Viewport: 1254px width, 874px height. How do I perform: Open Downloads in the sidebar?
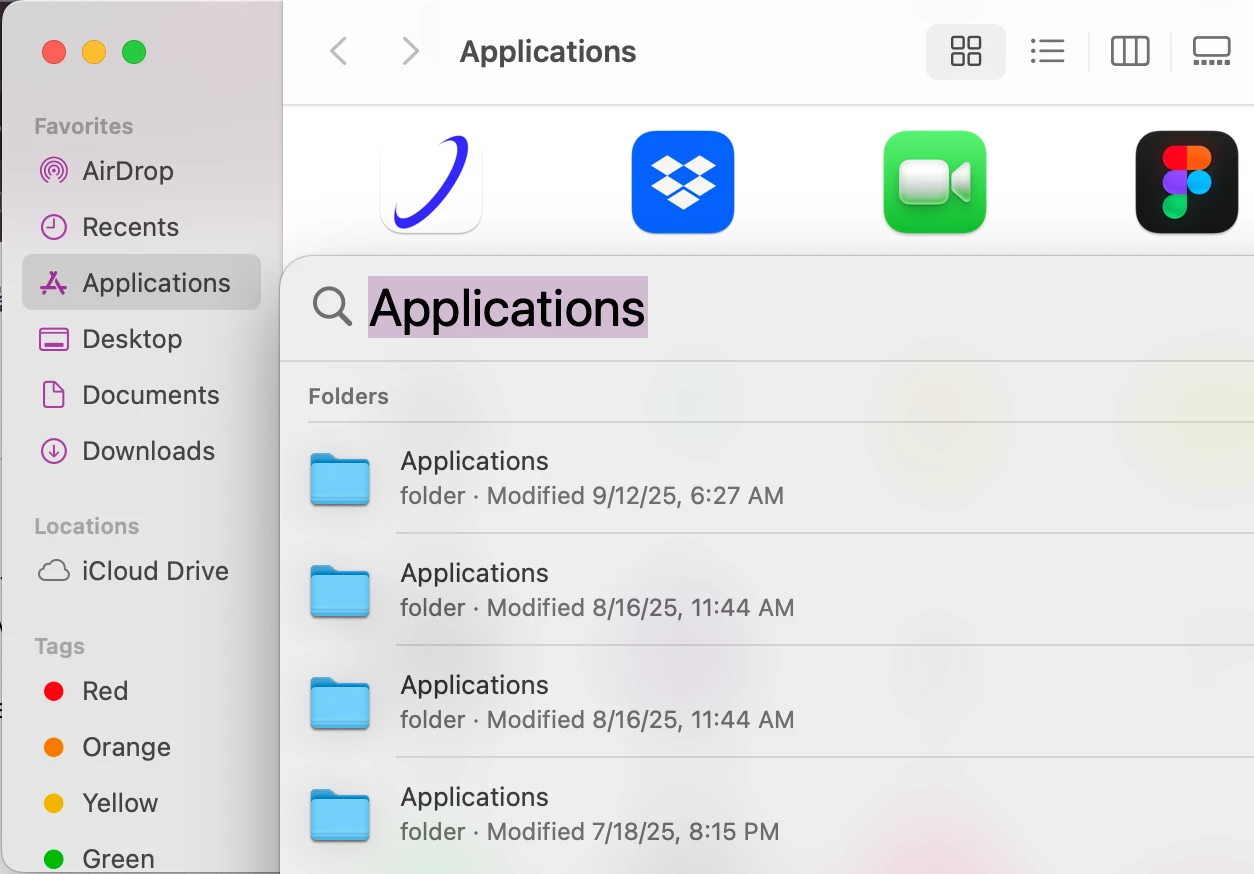tap(141, 451)
